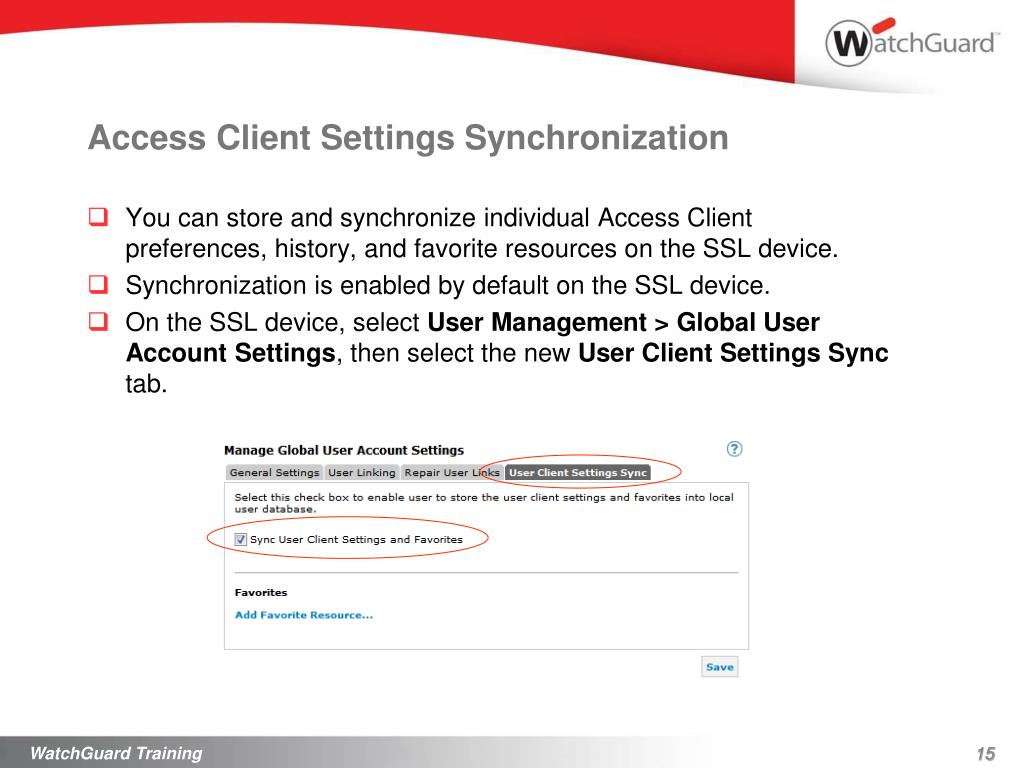Toggle Sync User Client Settings and Favorites checkbox
Image resolution: width=1024 pixels, height=768 pixels.
click(240, 539)
